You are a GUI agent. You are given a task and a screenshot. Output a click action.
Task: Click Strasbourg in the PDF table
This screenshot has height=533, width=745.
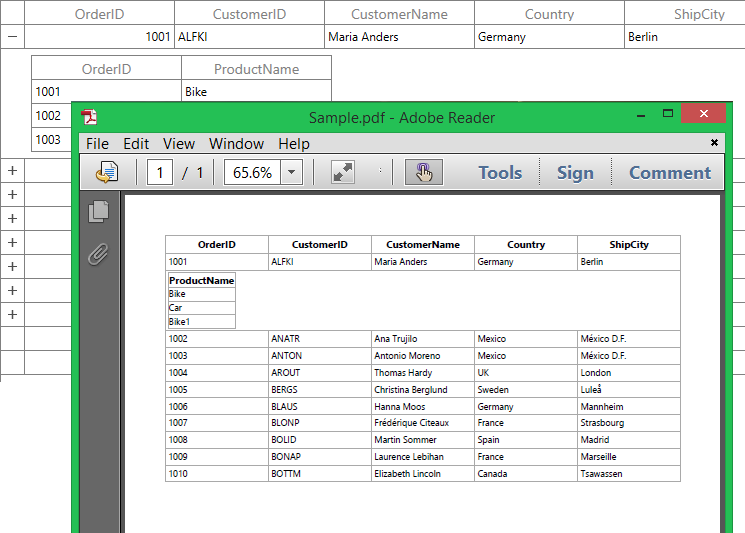click(602, 423)
